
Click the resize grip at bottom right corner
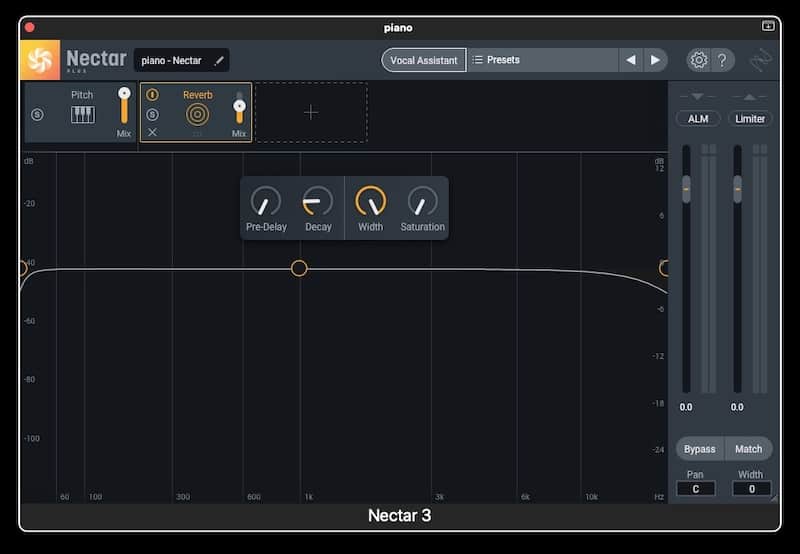[x=774, y=498]
